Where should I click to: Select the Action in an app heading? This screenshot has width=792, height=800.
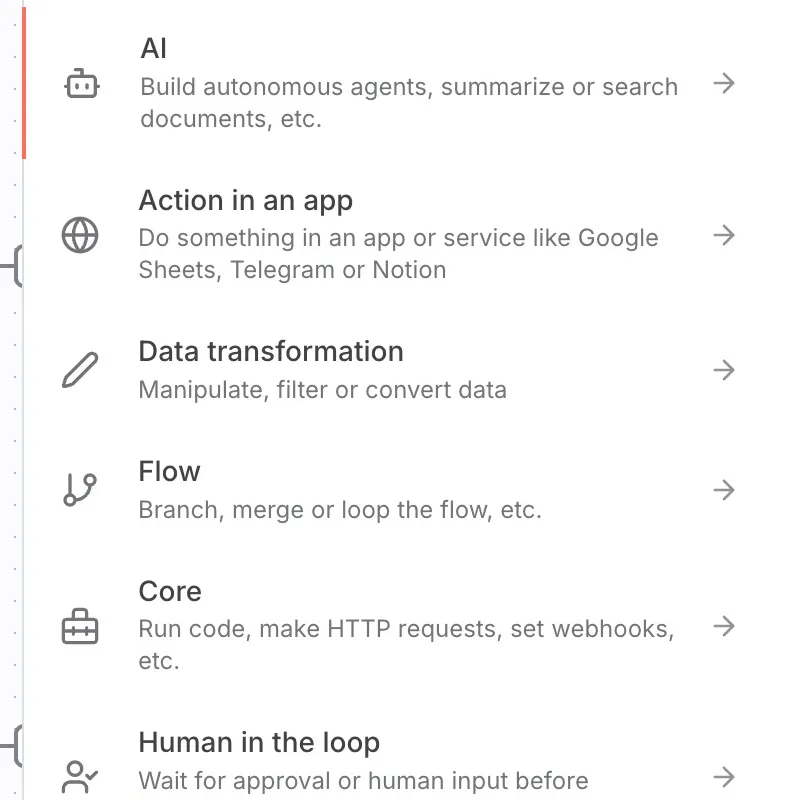tap(246, 201)
